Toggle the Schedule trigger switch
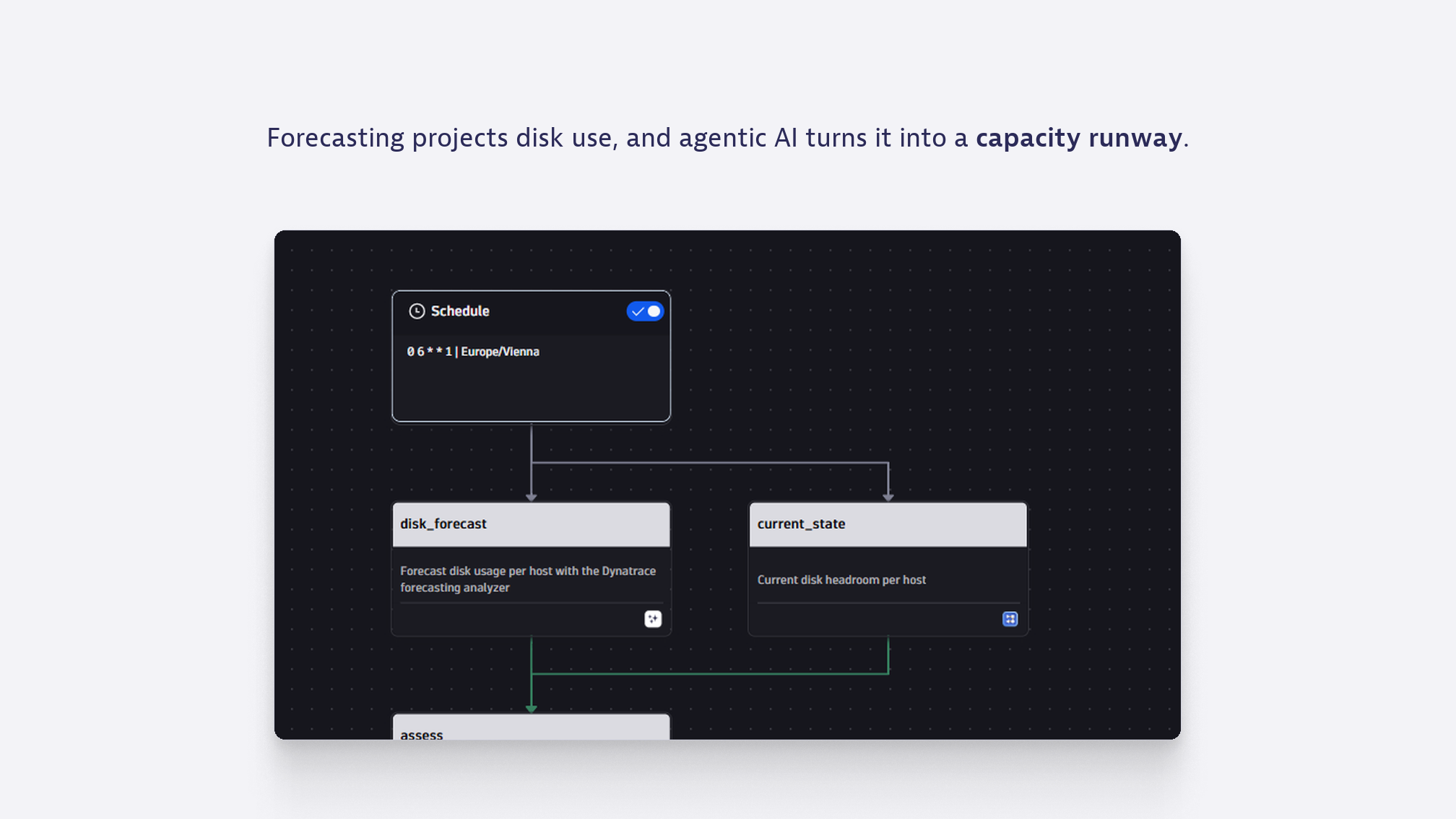The height and width of the screenshot is (819, 1456). tap(645, 311)
